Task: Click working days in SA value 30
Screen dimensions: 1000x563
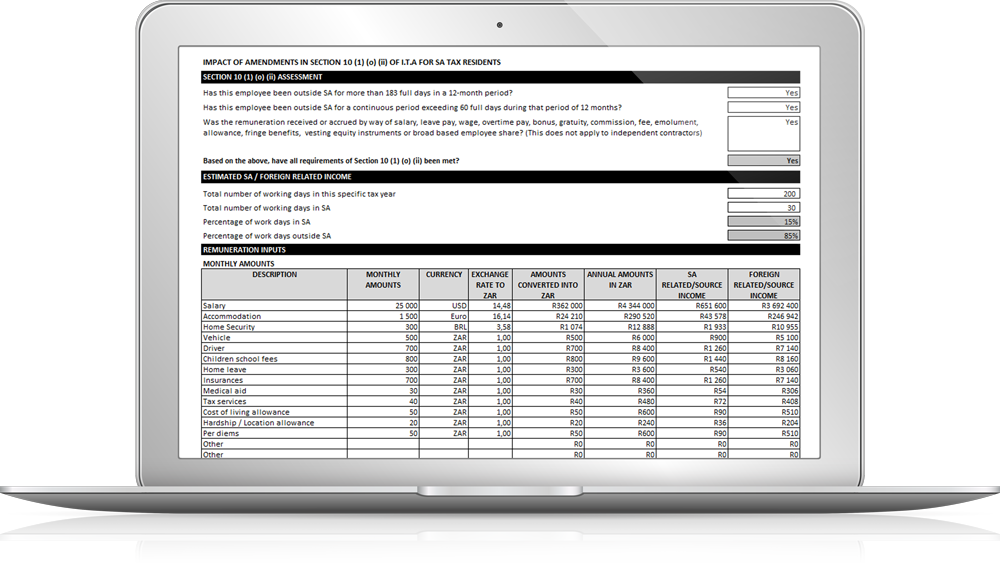Action: coord(763,208)
